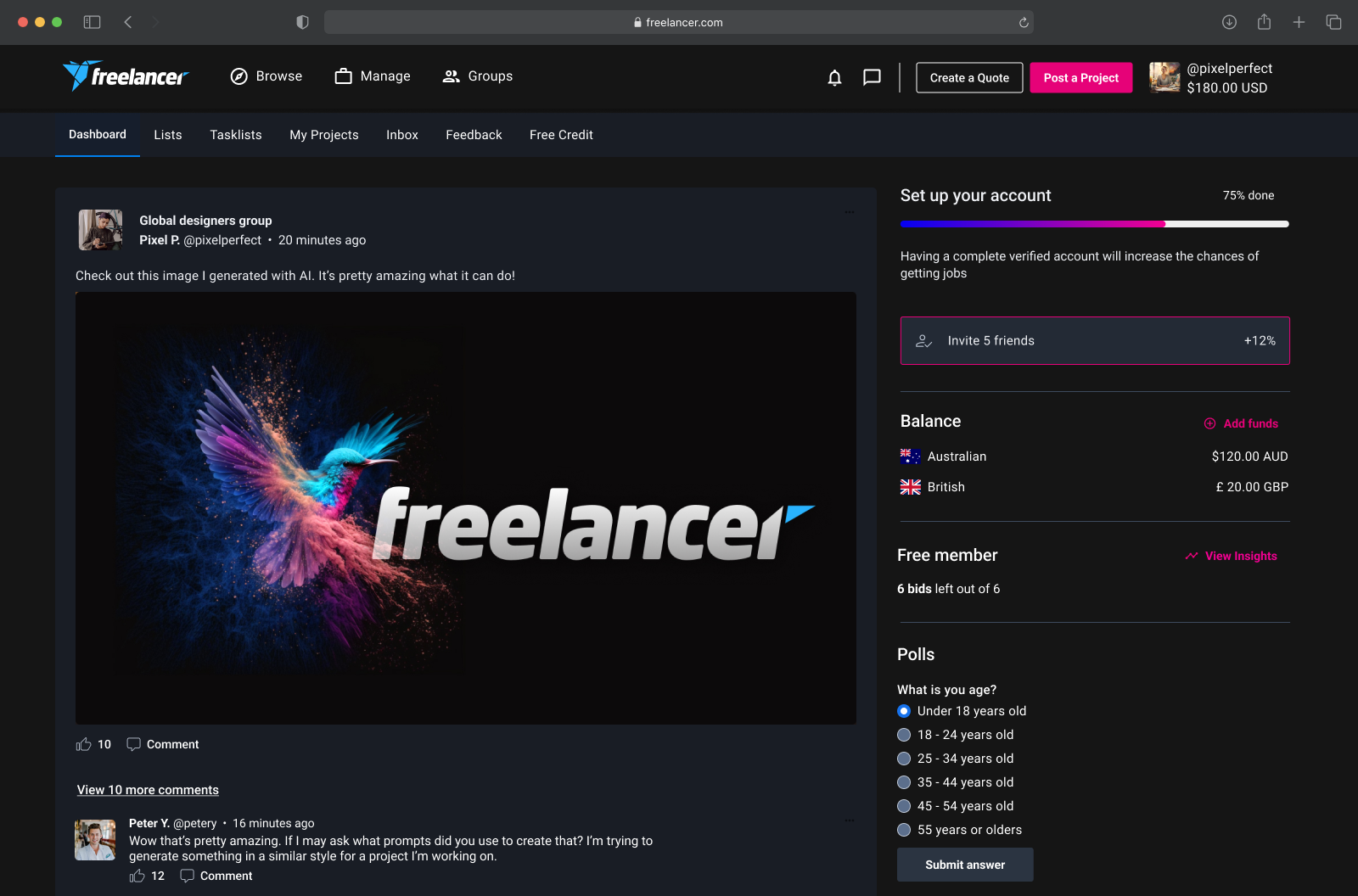Like Peter Y.'s comment with 12 likes
This screenshot has width=1358, height=896.
(x=137, y=876)
